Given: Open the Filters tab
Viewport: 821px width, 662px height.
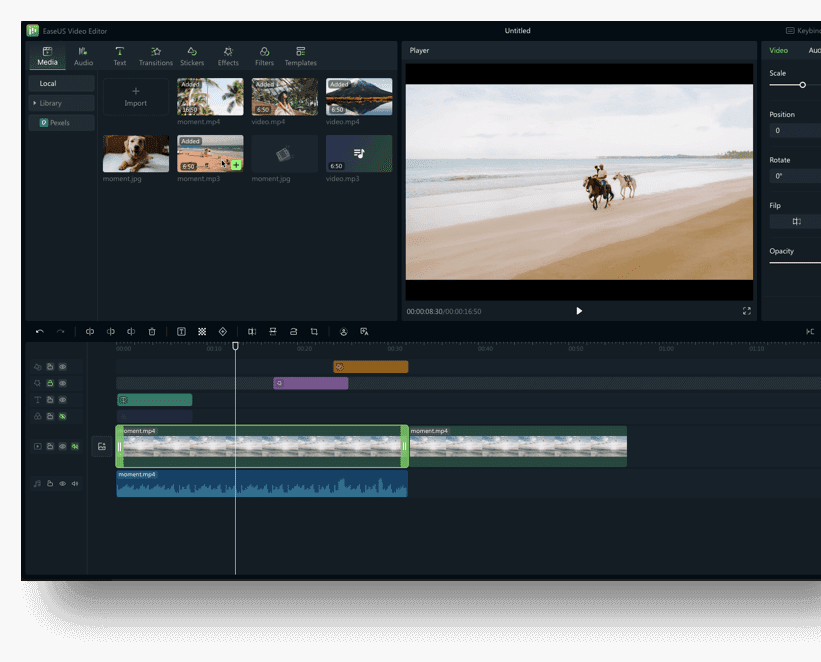Looking at the screenshot, I should [264, 56].
